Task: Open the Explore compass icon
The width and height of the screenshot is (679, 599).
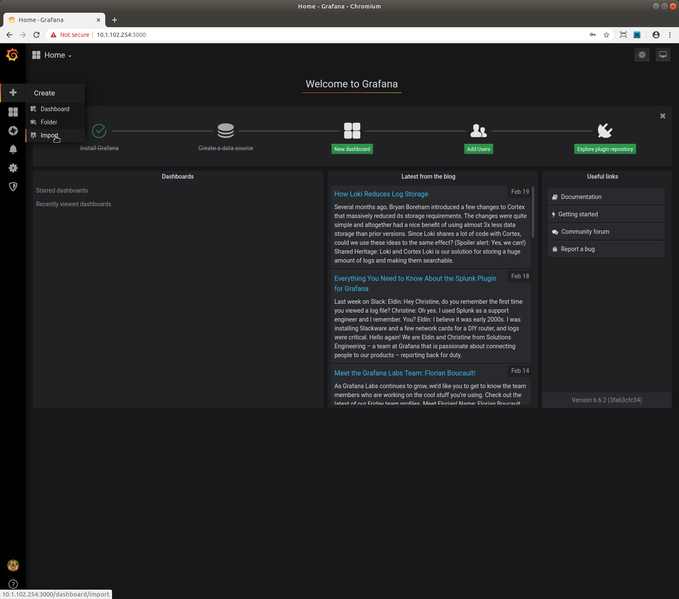Action: click(13, 131)
